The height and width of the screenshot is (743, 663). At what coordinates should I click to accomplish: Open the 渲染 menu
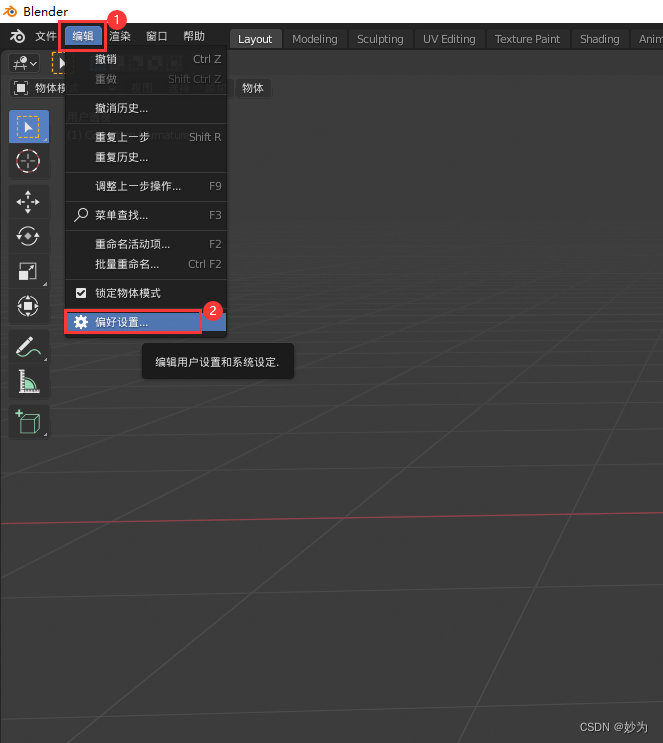[x=120, y=36]
